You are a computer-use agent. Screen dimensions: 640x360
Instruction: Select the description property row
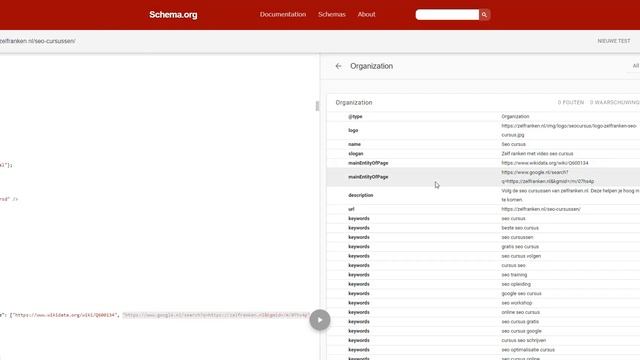pos(483,196)
